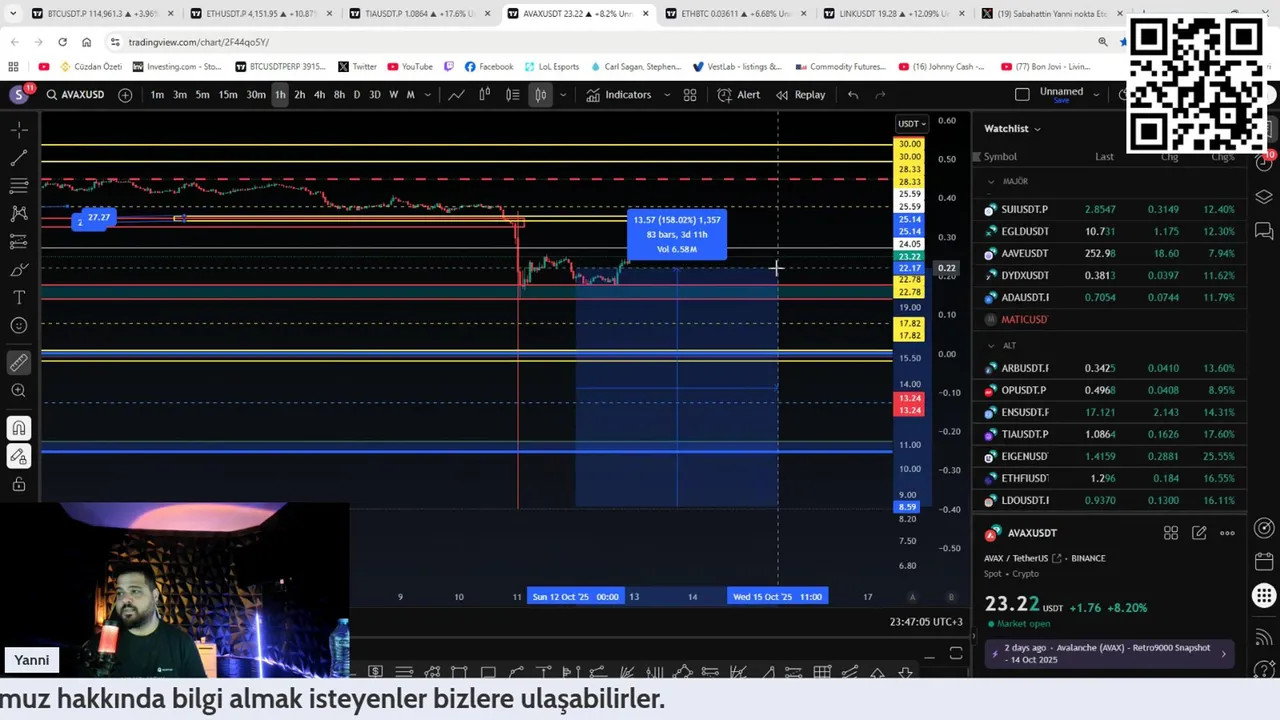Undo the last chart action
Viewport: 1280px width, 720px height.
click(853, 95)
